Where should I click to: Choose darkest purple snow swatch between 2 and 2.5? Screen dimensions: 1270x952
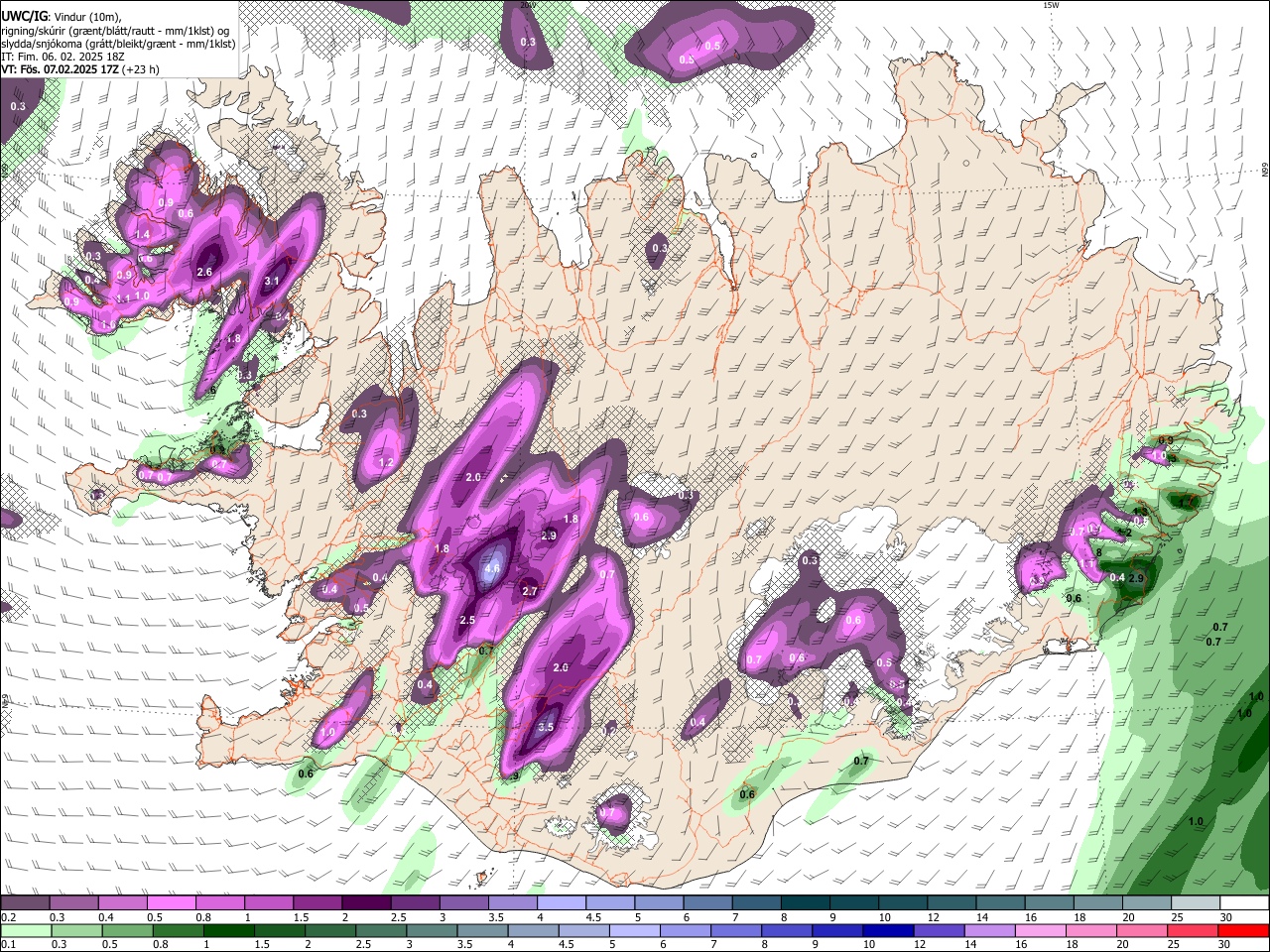[366, 903]
